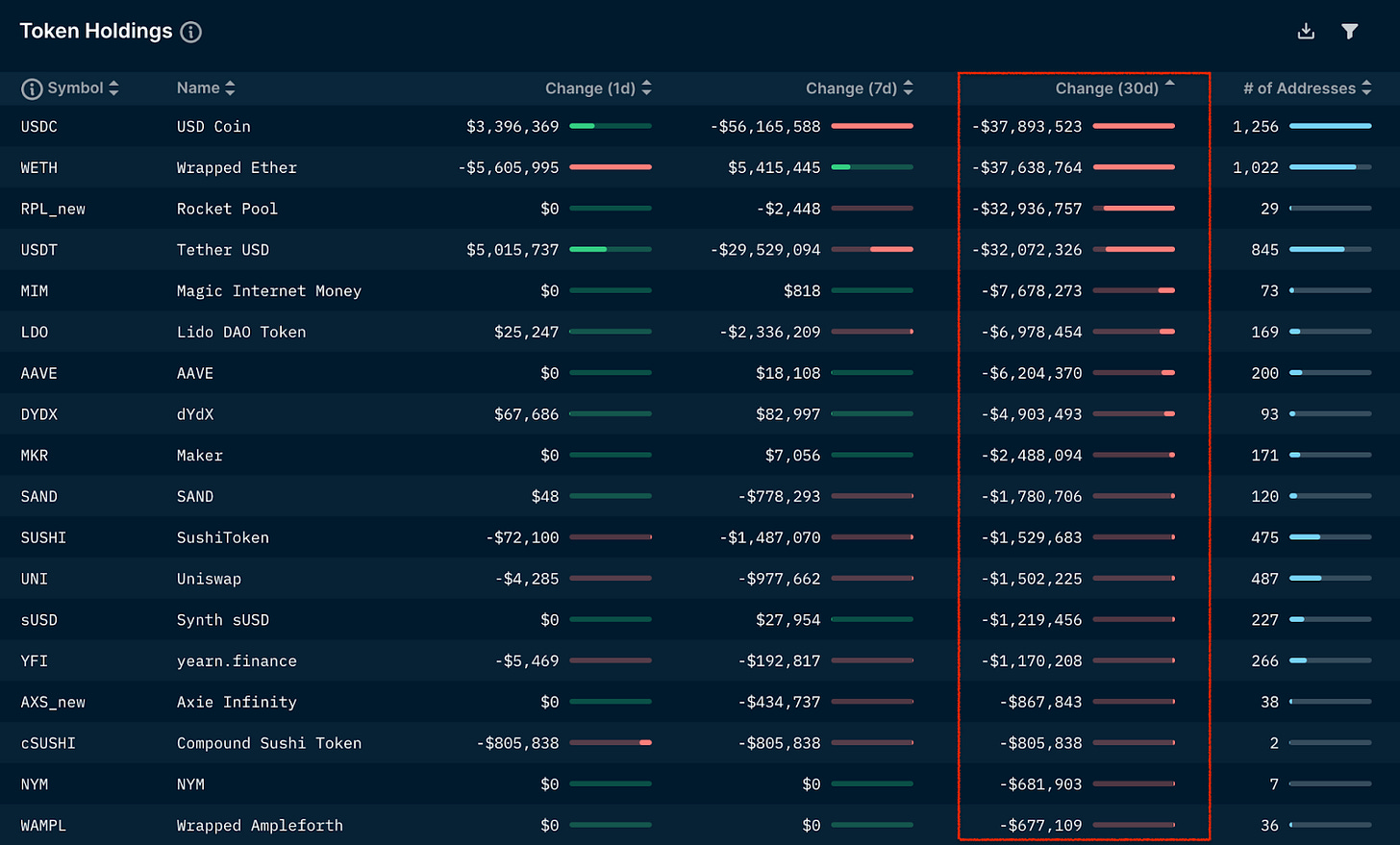Viewport: 1400px width, 845px height.
Task: Click the USDT addresses progress bar
Action: tap(1331, 250)
